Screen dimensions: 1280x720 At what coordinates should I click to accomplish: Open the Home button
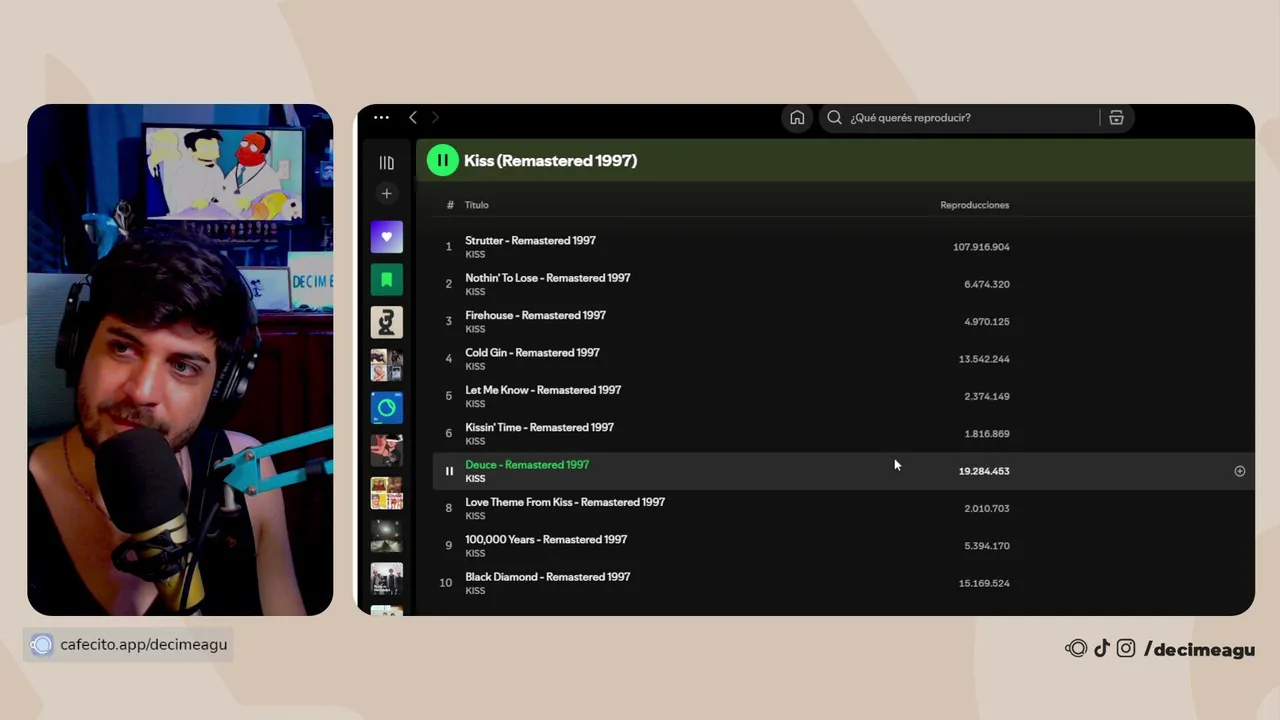click(x=797, y=118)
